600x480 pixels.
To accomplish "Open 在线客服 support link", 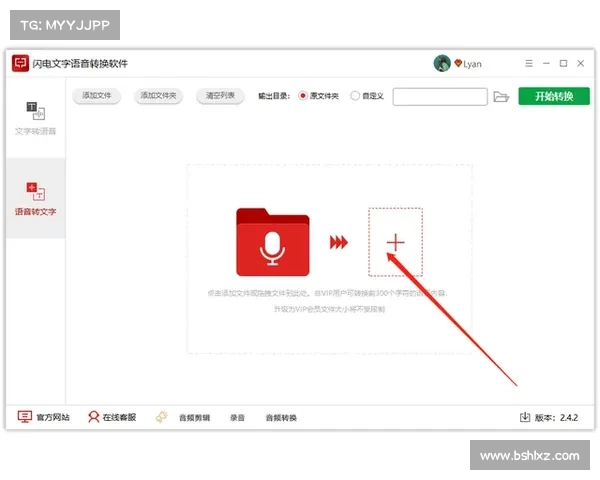I will pyautogui.click(x=119, y=417).
